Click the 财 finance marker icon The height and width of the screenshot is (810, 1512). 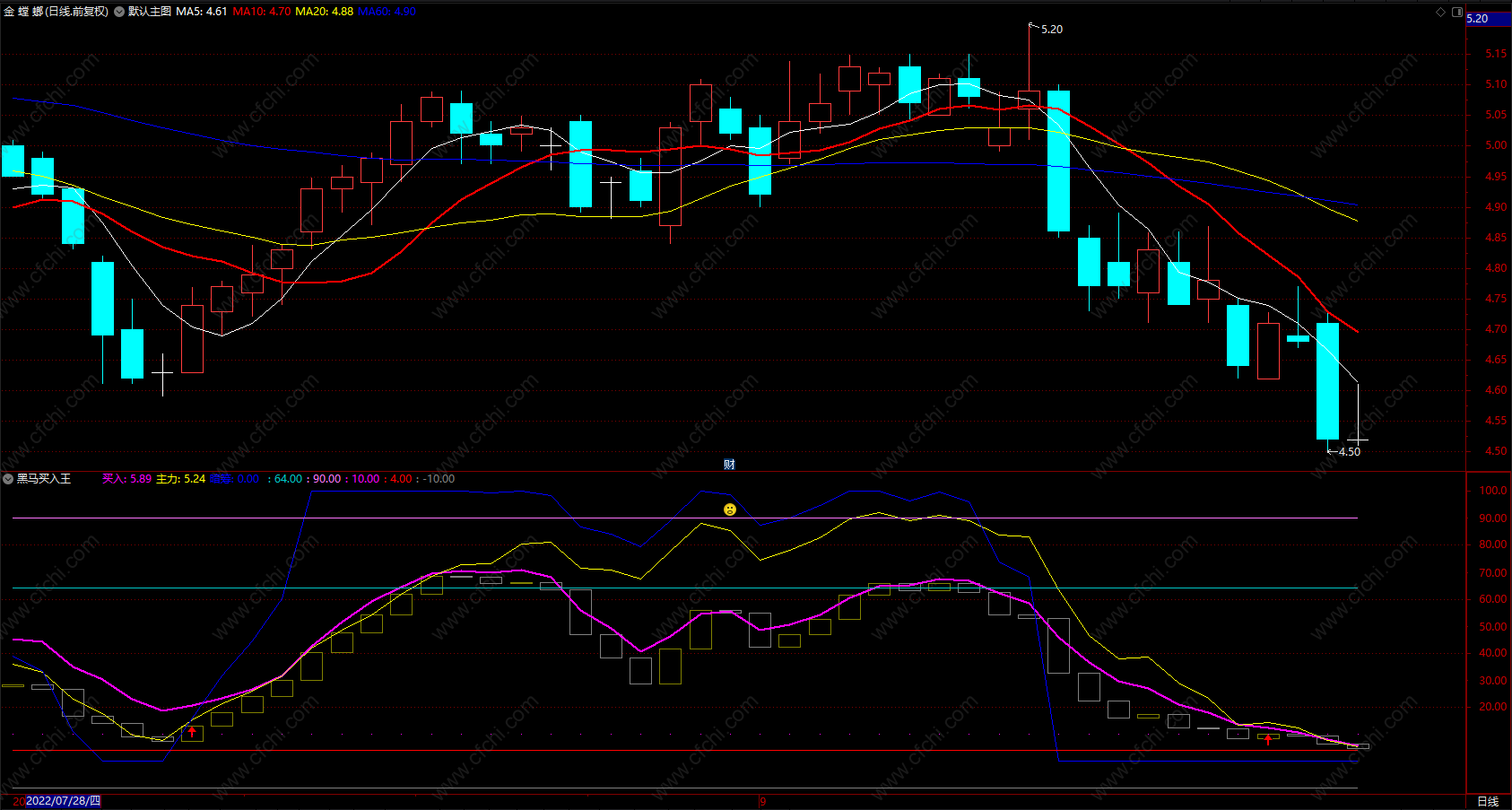[729, 464]
